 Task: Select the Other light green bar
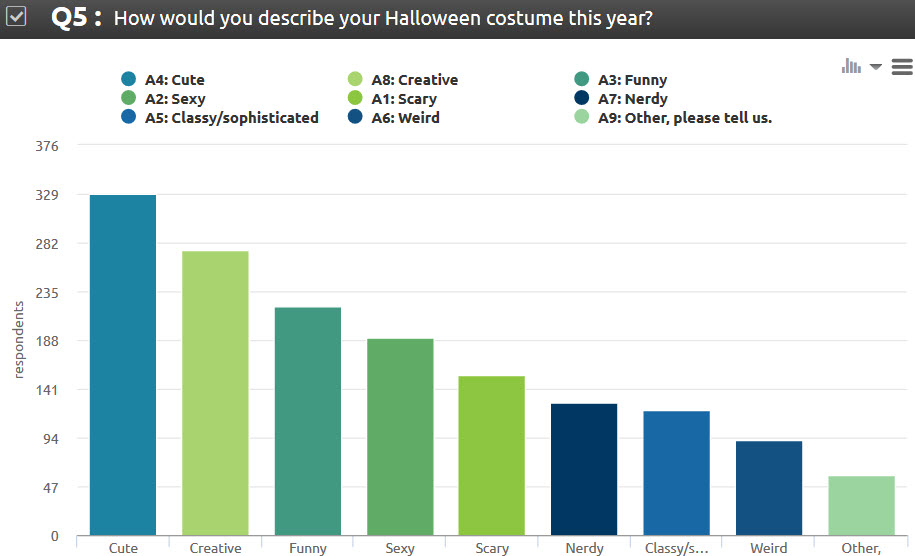861,505
